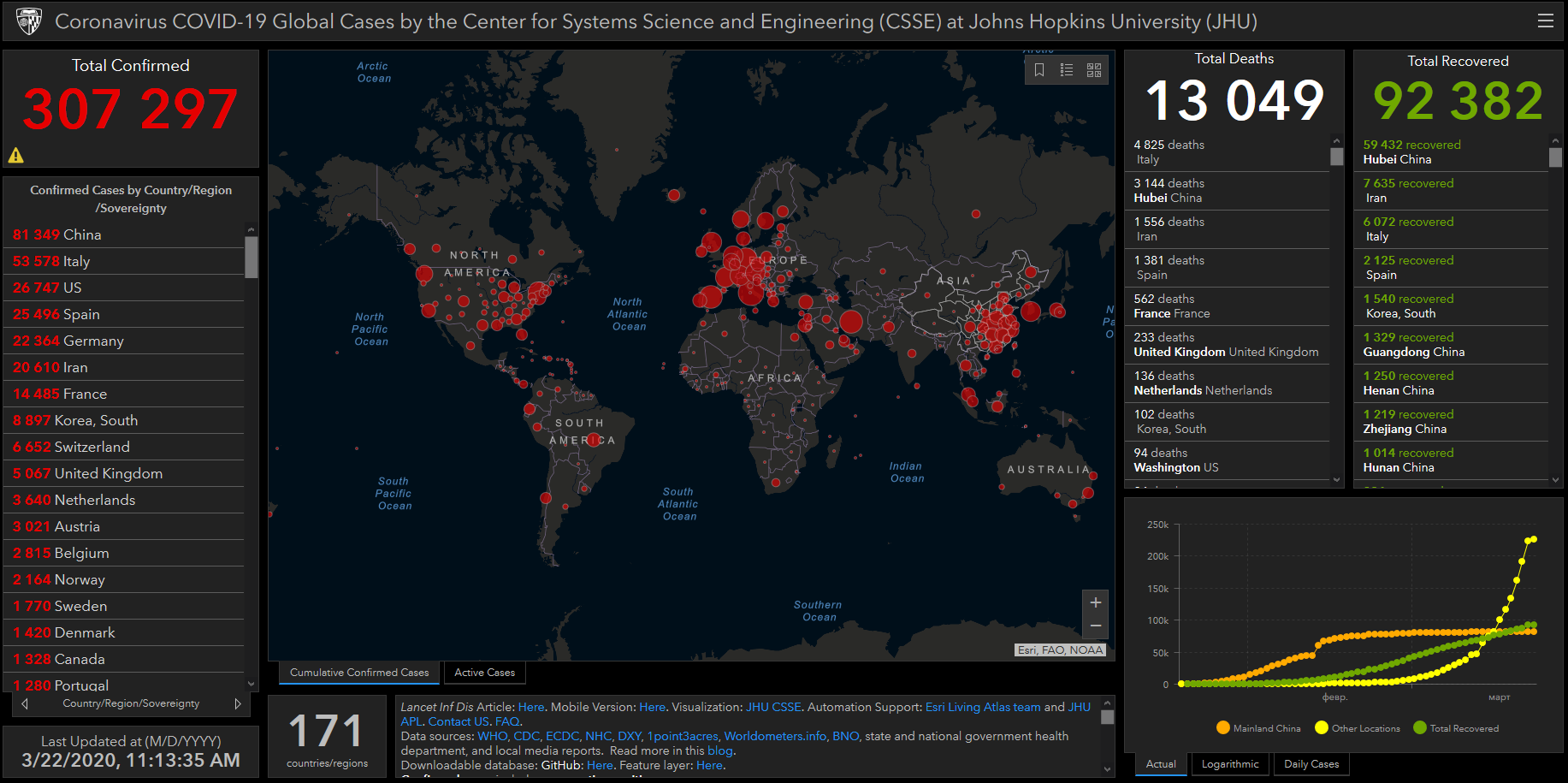Open the basemap gallery grid
This screenshot has height=783, width=1568.
click(x=1094, y=70)
